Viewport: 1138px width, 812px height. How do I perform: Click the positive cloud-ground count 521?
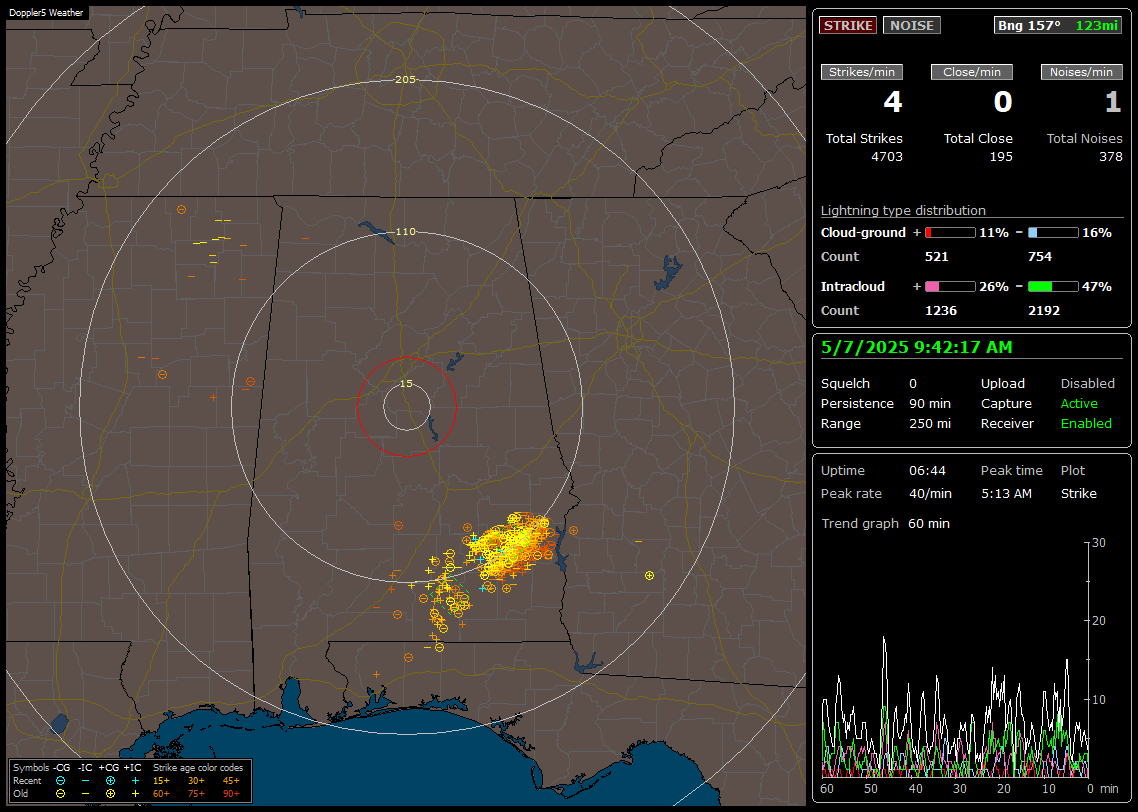point(936,257)
